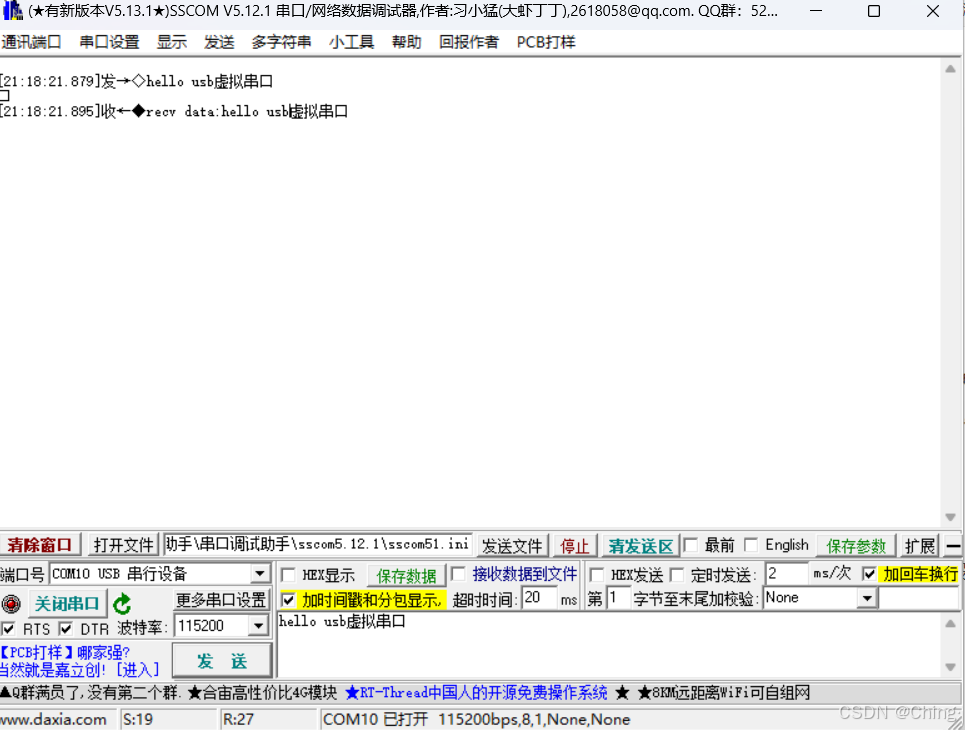Open the 小工具 menu

(351, 41)
